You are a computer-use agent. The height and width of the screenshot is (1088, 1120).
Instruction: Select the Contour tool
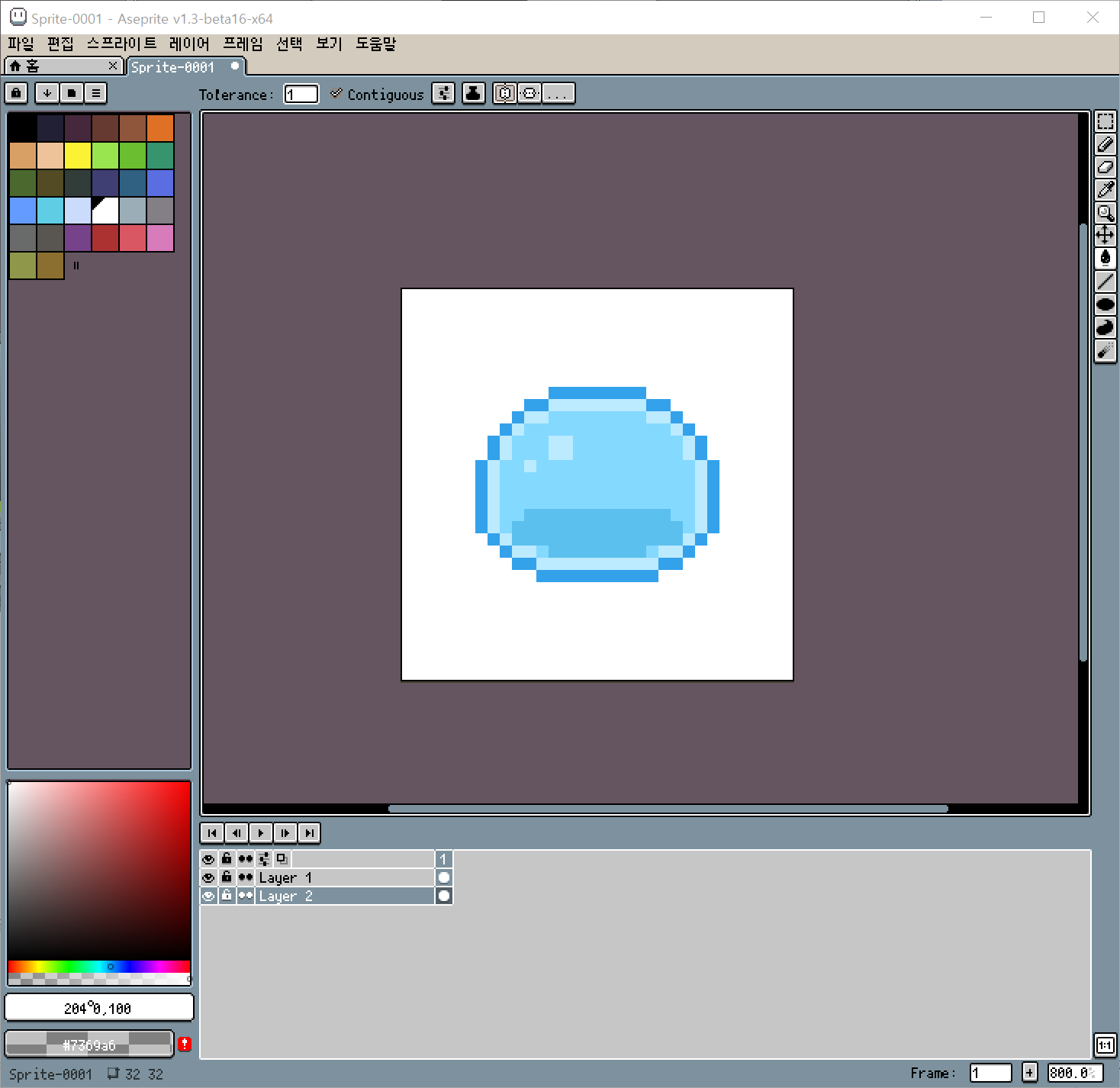[x=1105, y=327]
